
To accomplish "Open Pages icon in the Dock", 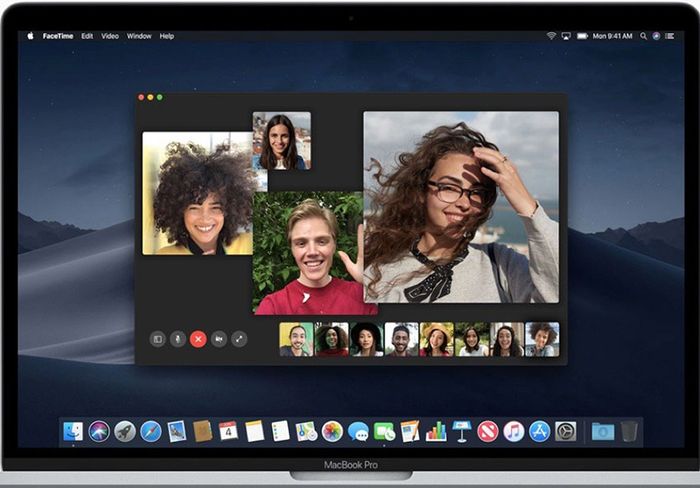I will click(410, 432).
